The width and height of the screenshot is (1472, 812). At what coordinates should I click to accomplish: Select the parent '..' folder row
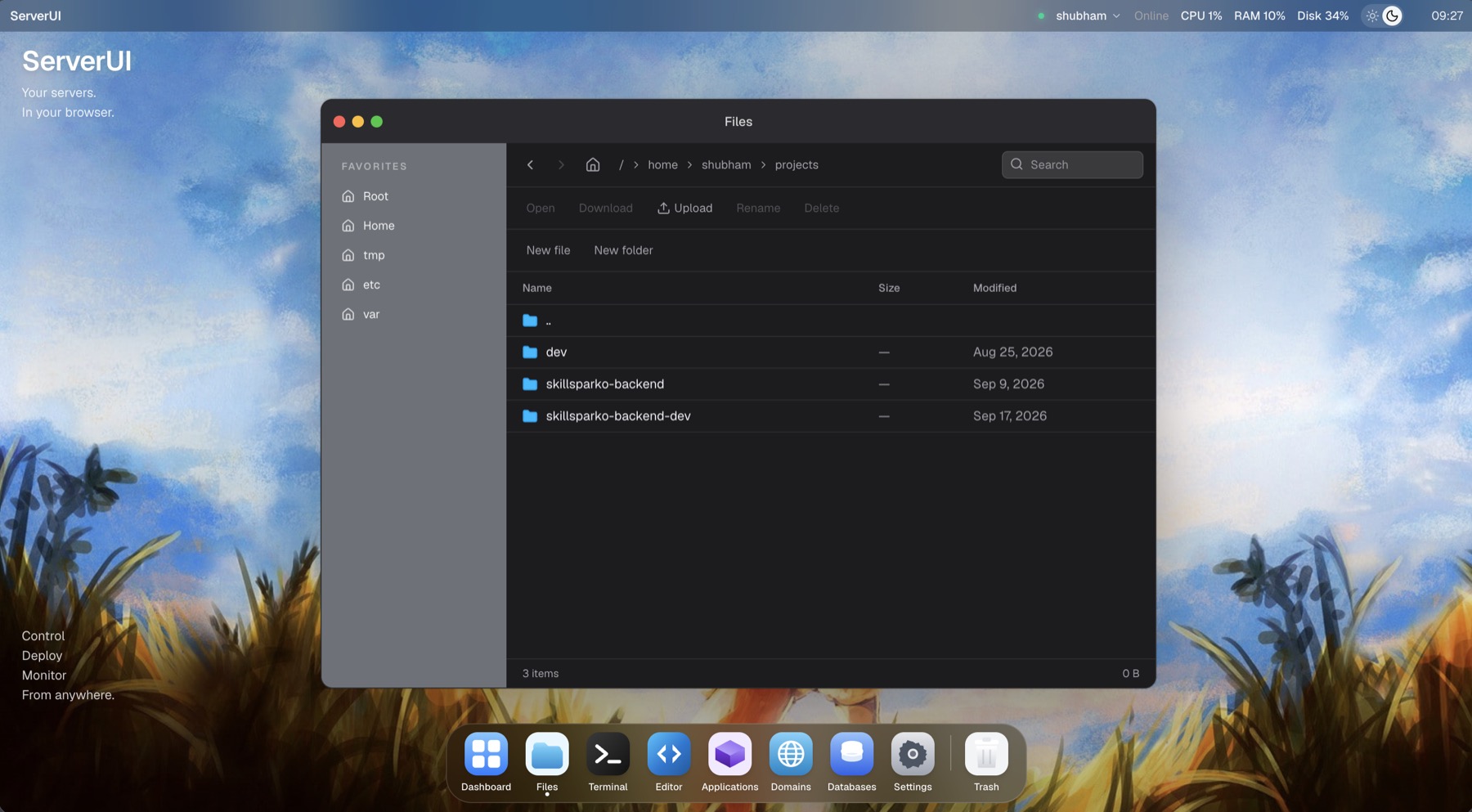point(831,321)
